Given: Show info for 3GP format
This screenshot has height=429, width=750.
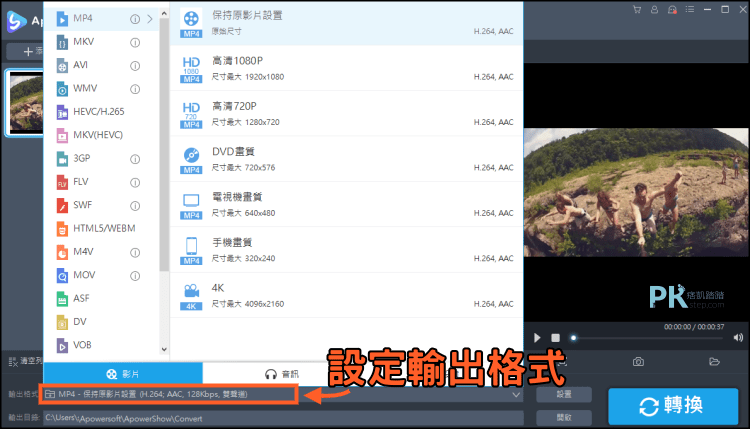Looking at the screenshot, I should point(135,159).
